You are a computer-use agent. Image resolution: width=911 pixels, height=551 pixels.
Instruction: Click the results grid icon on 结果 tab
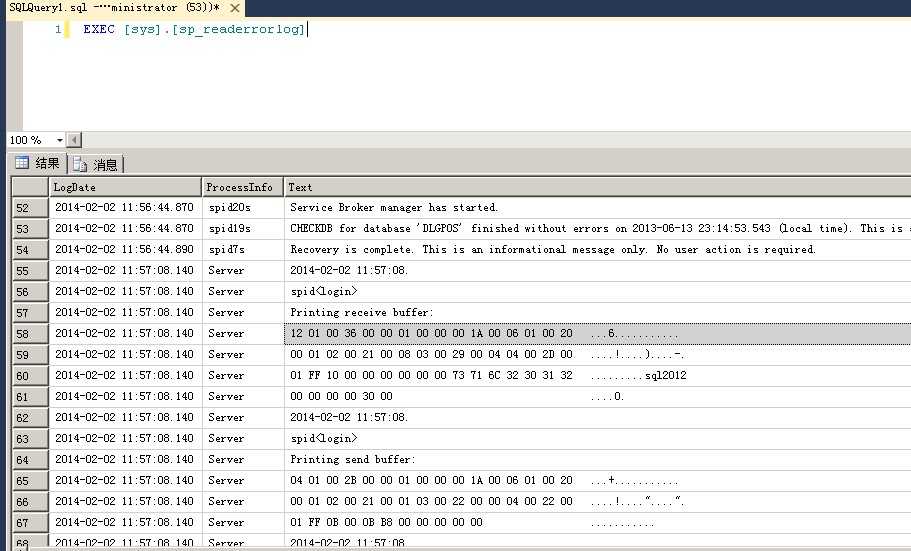pyautogui.click(x=21, y=163)
